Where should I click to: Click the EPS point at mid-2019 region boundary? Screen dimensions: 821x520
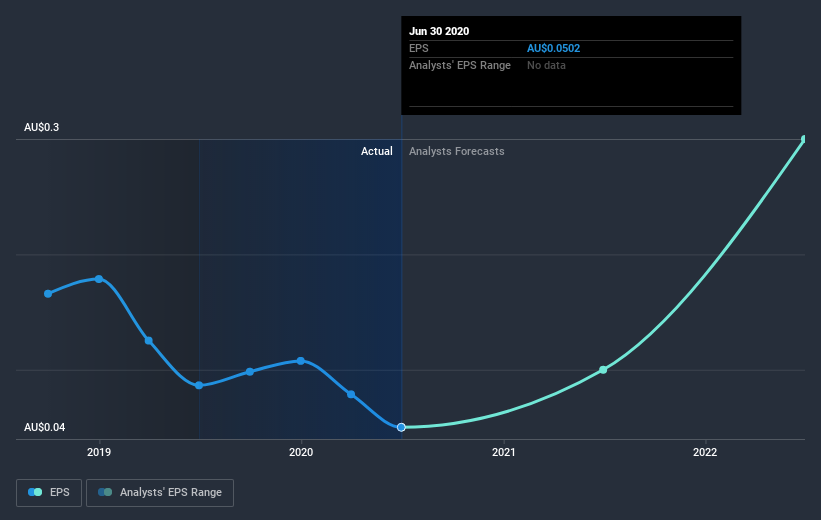click(x=199, y=385)
